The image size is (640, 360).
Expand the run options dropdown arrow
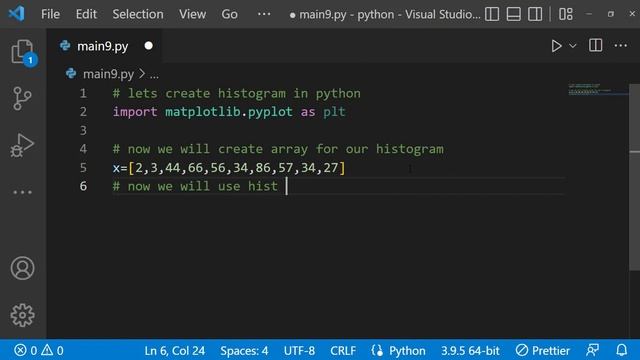pyautogui.click(x=573, y=46)
